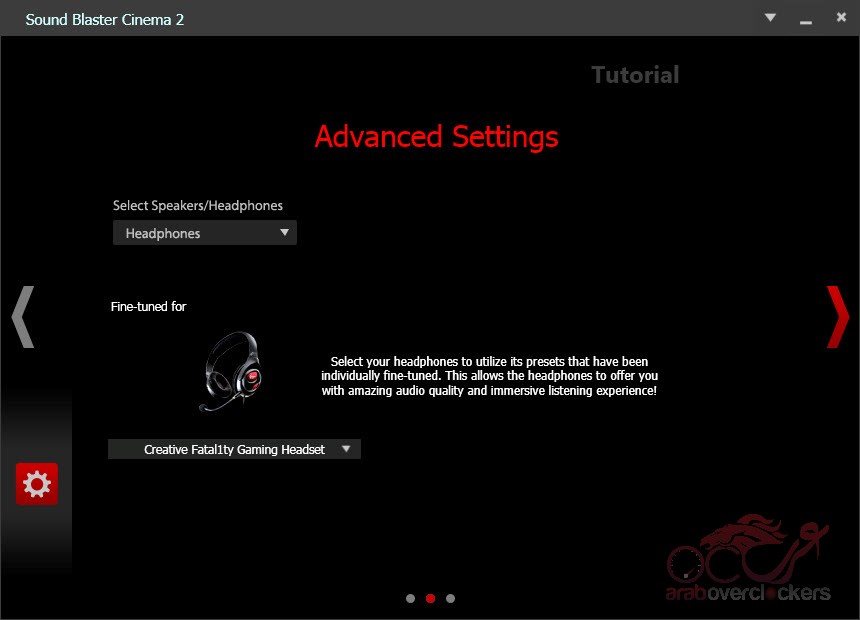Click the arrow on the Headphones combo box
Viewport: 860px width, 620px height.
pos(285,233)
